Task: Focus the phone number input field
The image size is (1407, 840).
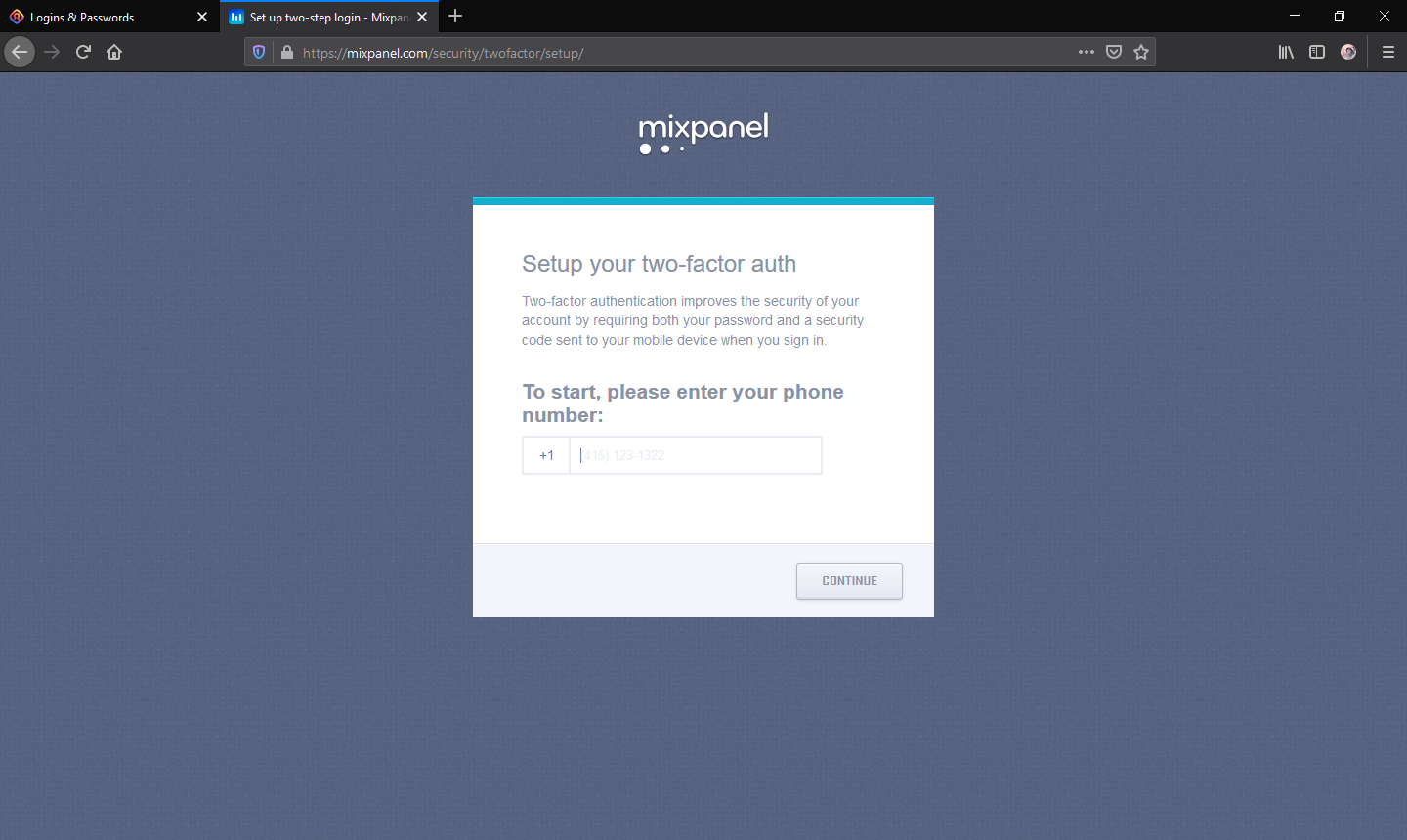Action: coord(696,455)
